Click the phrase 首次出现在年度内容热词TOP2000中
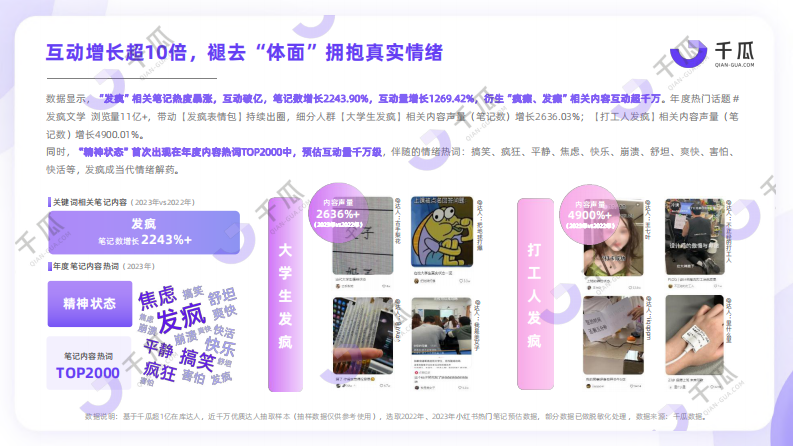 point(212,152)
